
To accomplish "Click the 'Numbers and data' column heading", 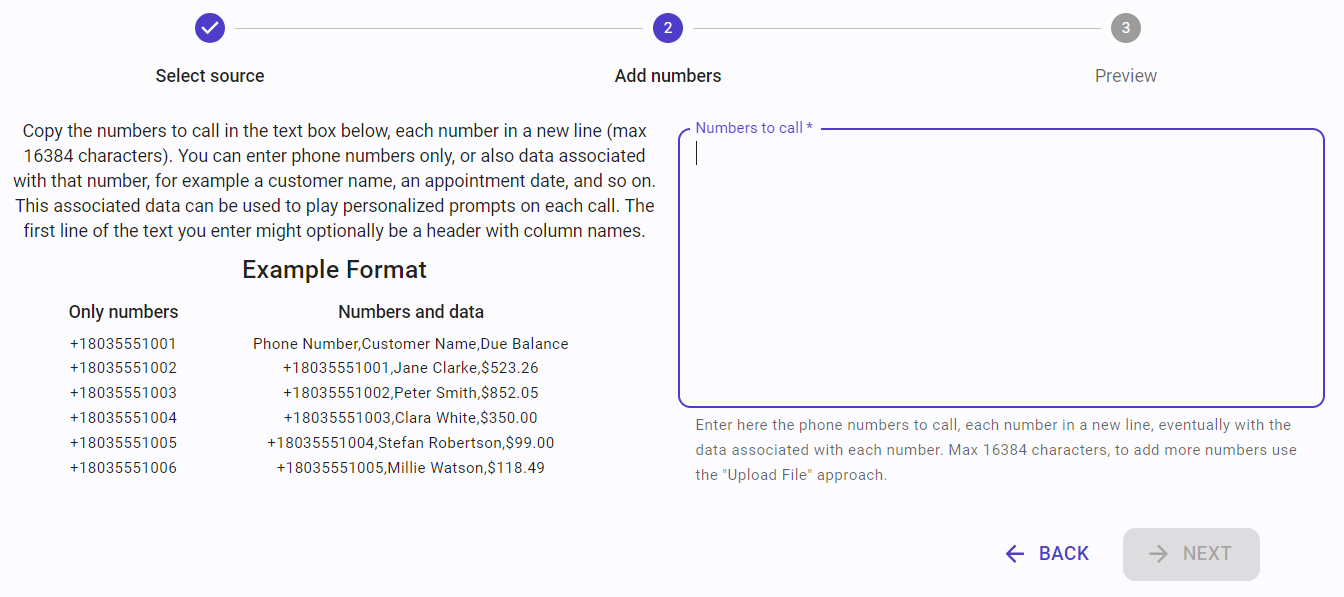I will (x=411, y=312).
